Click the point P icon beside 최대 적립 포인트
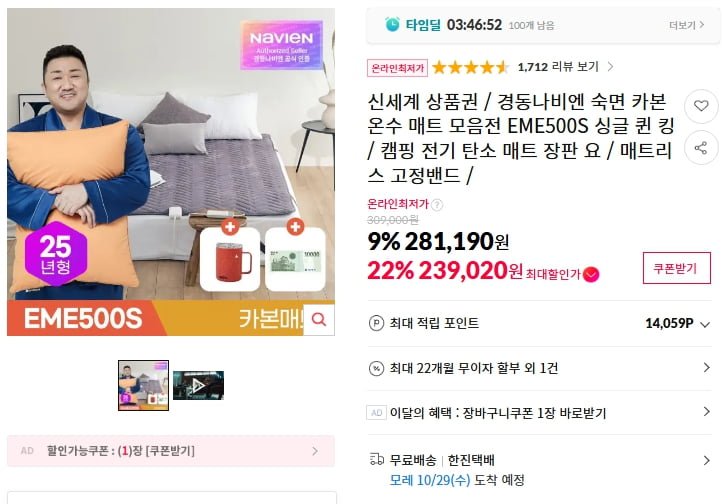 376,323
